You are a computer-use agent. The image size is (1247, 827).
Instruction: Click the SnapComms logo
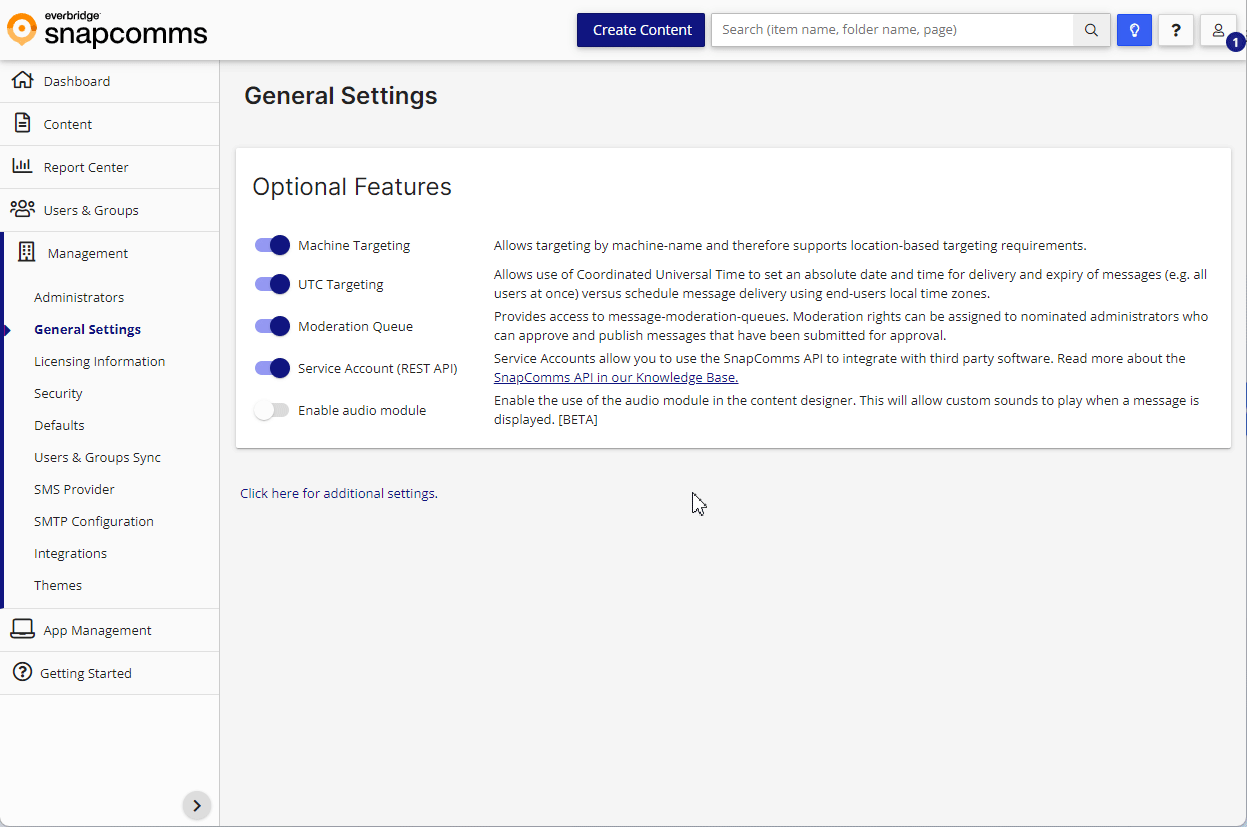(x=107, y=30)
